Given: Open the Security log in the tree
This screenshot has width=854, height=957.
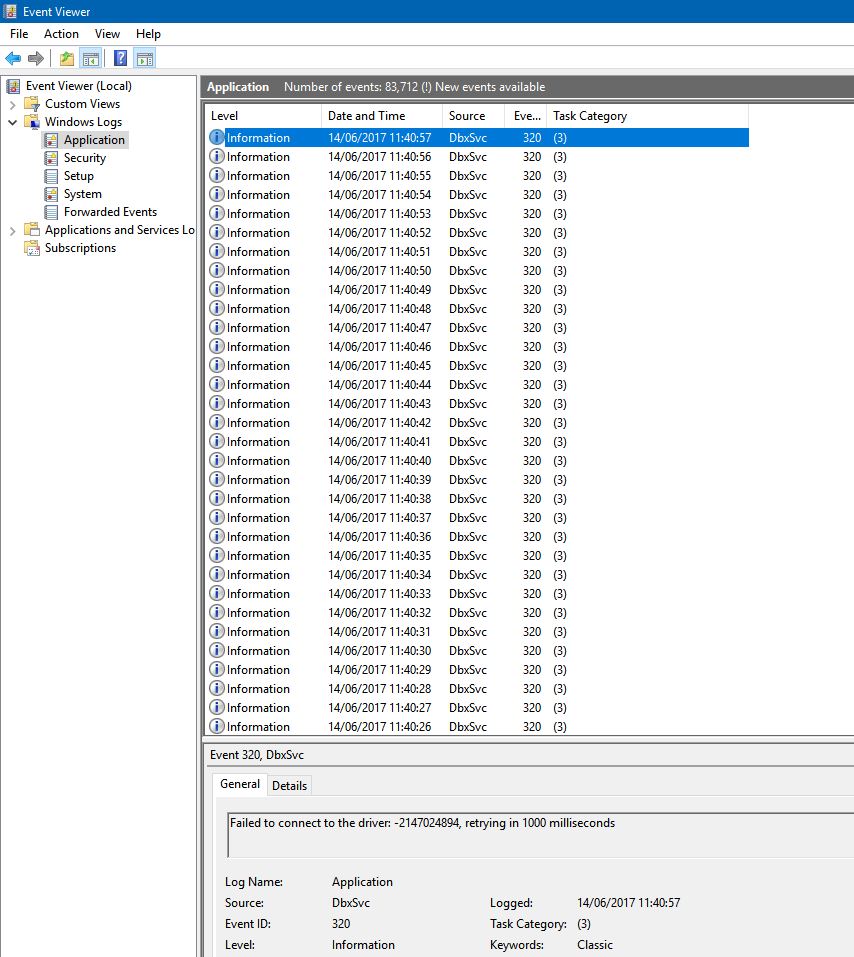Looking at the screenshot, I should point(84,158).
